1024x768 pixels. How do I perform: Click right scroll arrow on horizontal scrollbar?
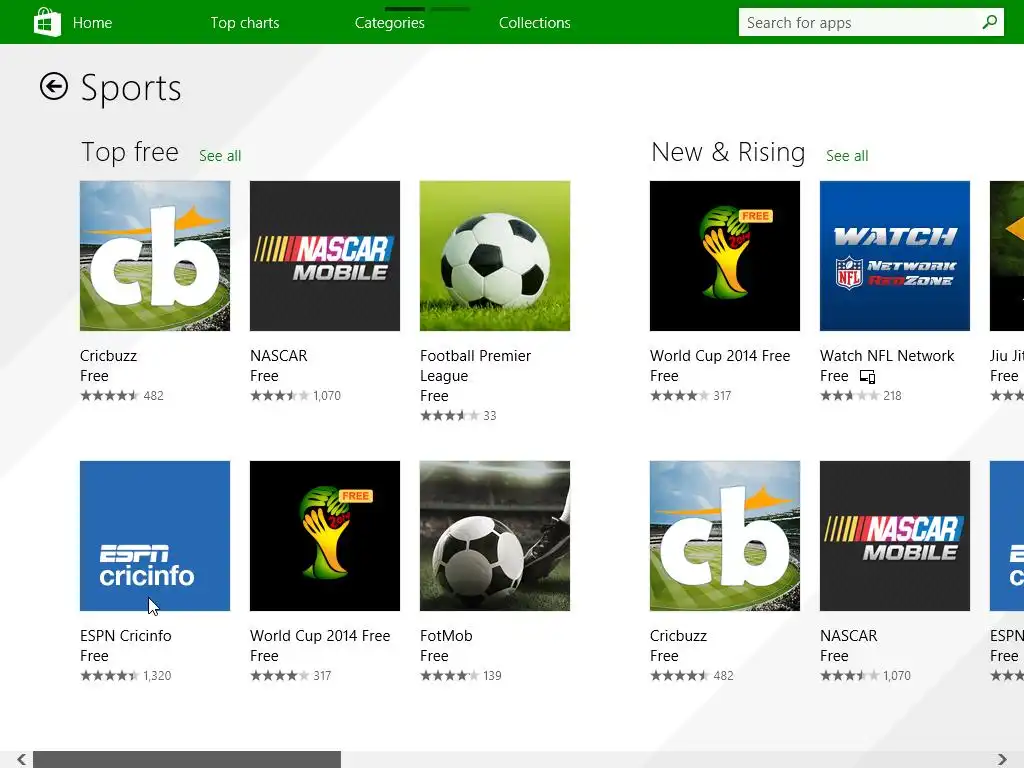pyautogui.click(x=1002, y=759)
